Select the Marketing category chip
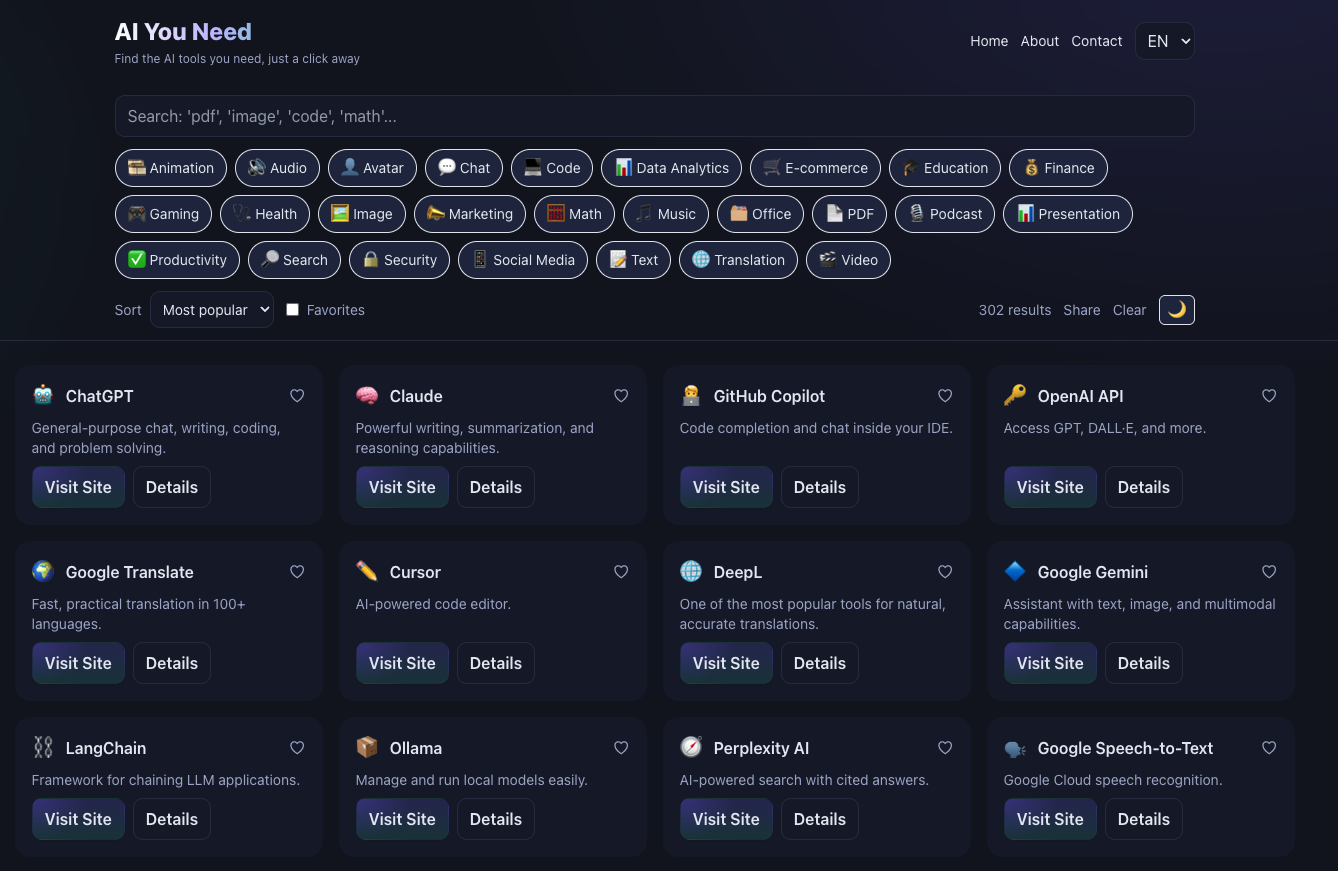The width and height of the screenshot is (1338, 871). coord(470,214)
